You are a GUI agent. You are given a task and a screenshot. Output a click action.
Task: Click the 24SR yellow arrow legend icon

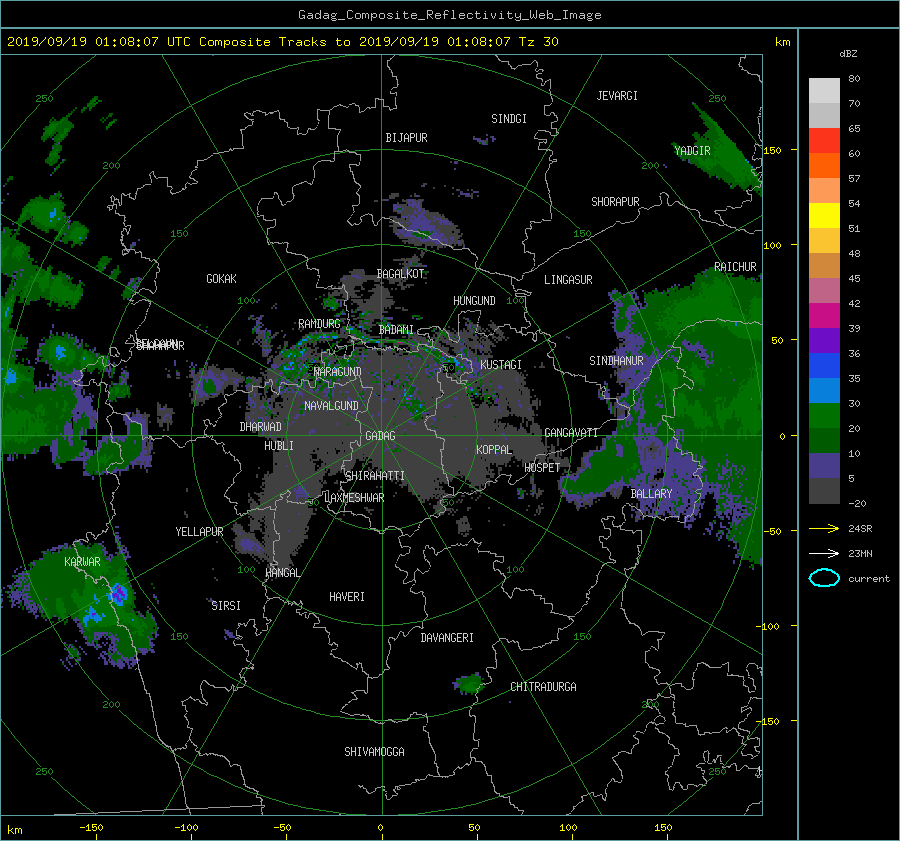824,529
